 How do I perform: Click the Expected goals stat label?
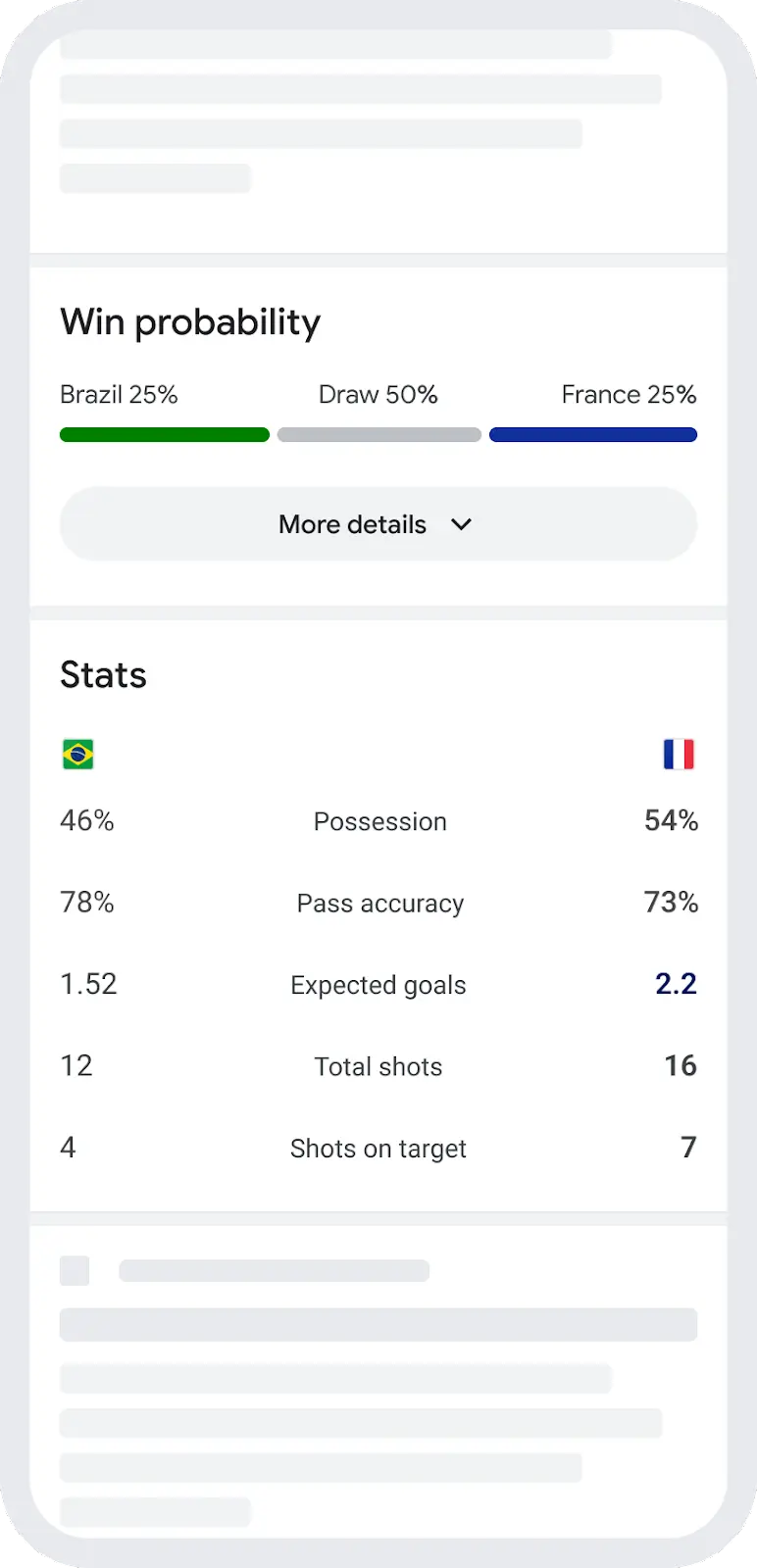378,985
